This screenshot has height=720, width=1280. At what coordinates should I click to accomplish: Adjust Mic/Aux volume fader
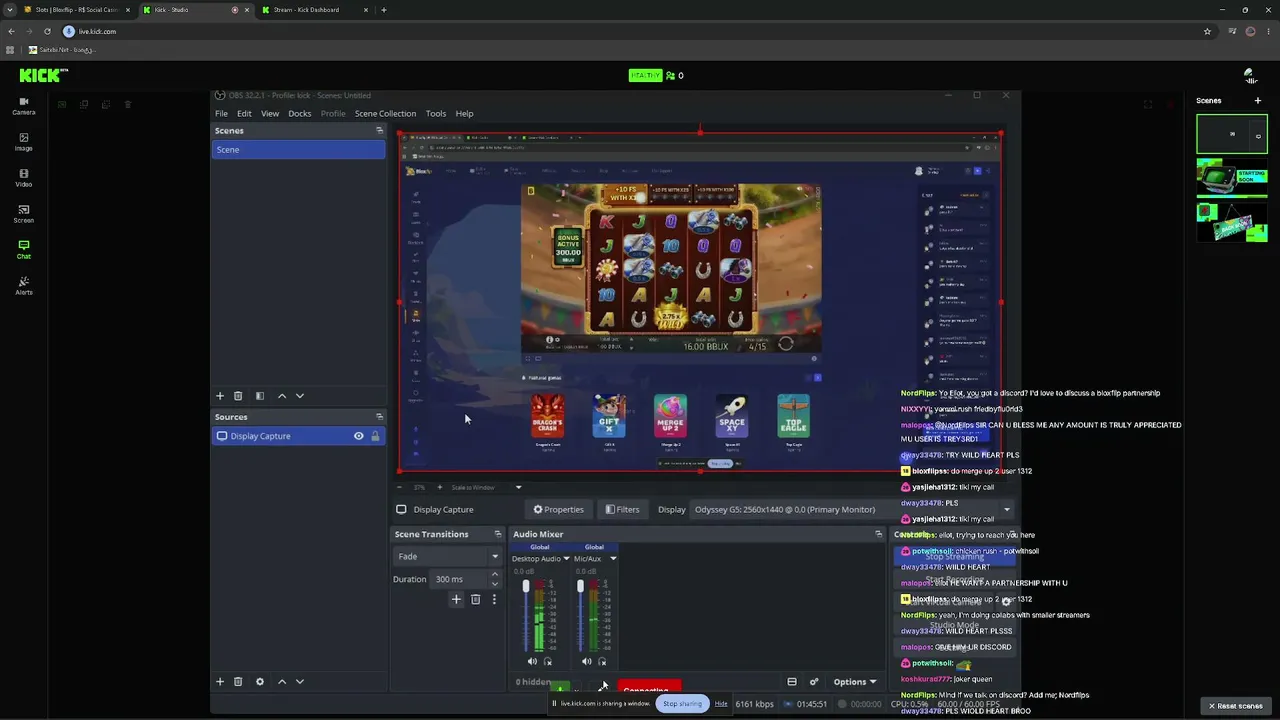click(580, 586)
